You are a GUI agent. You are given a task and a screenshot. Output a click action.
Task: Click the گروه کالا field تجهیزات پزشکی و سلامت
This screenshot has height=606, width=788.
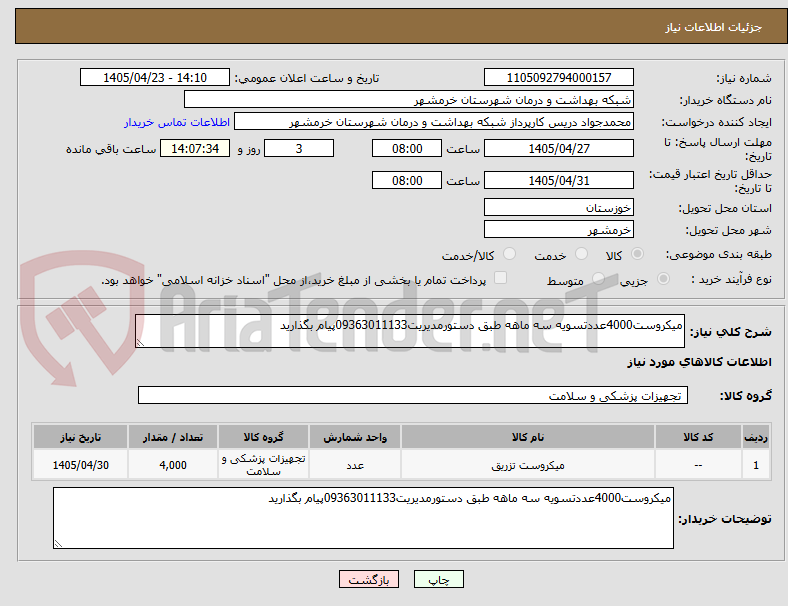click(x=413, y=395)
